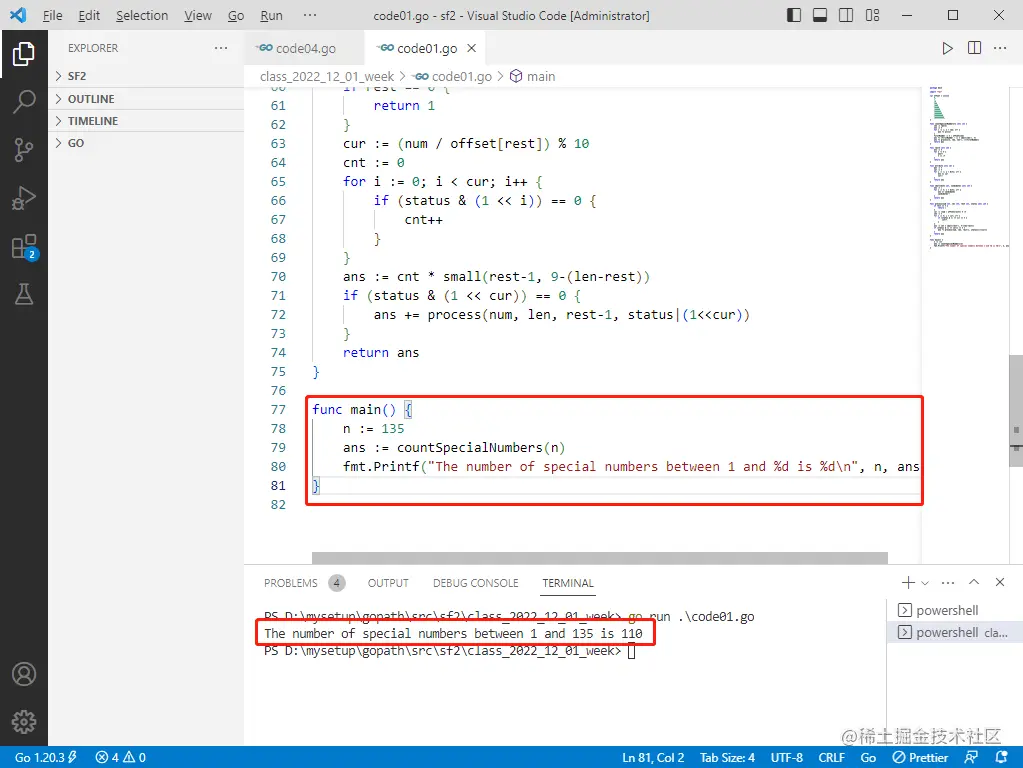This screenshot has width=1023, height=768.
Task: Switch to PROBLEMS panel tab
Action: pyautogui.click(x=303, y=583)
